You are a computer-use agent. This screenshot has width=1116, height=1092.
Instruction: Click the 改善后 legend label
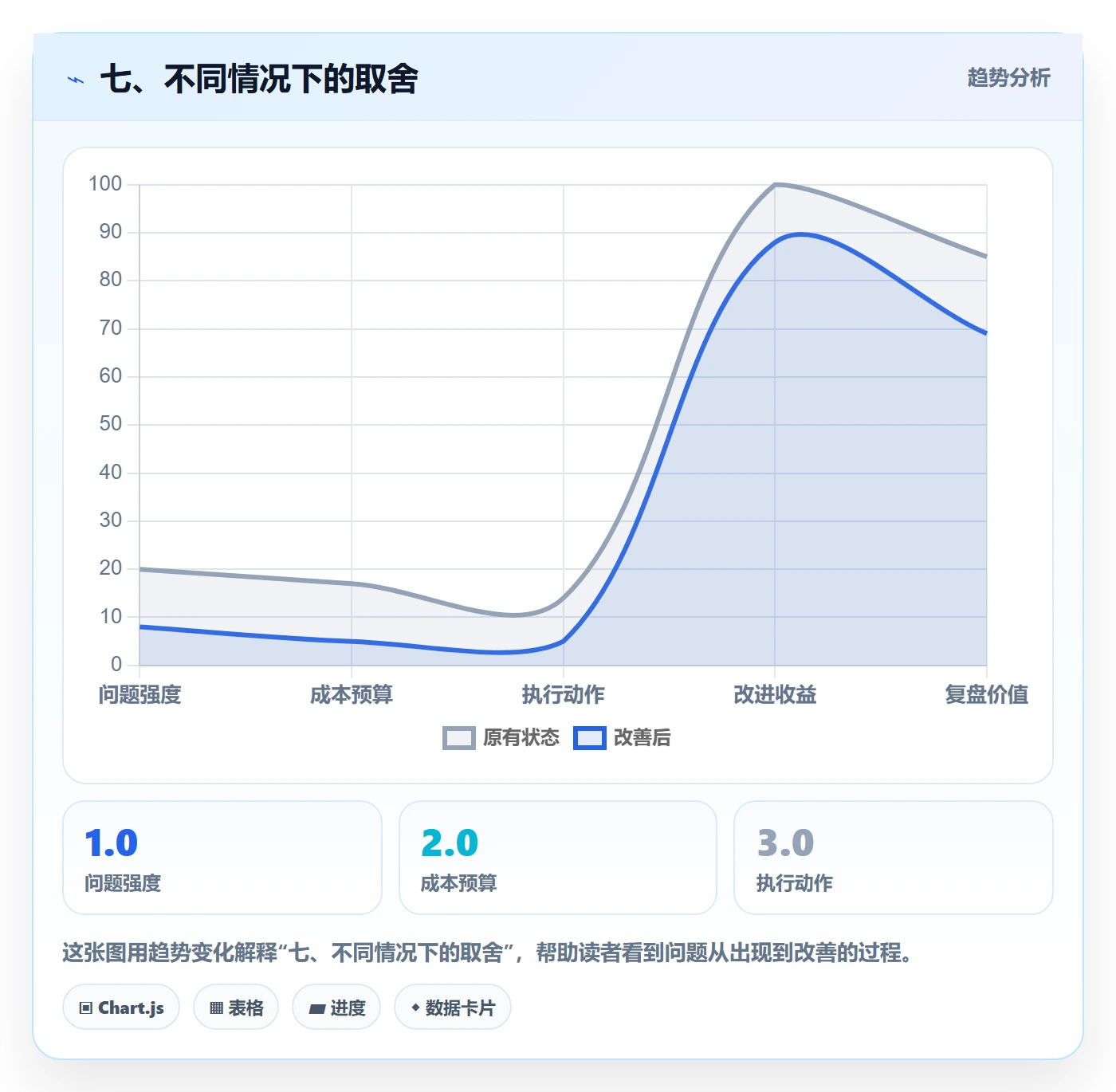[x=642, y=738]
